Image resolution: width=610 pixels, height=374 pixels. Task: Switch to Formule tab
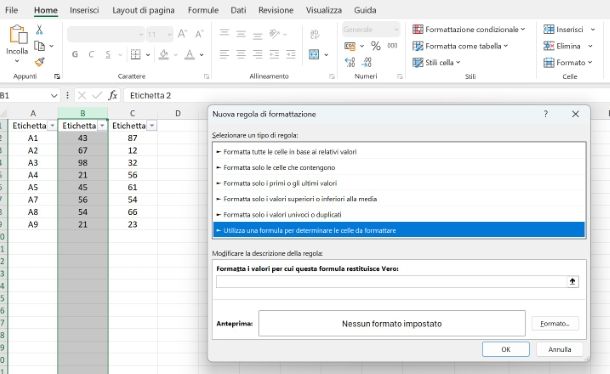(x=203, y=10)
